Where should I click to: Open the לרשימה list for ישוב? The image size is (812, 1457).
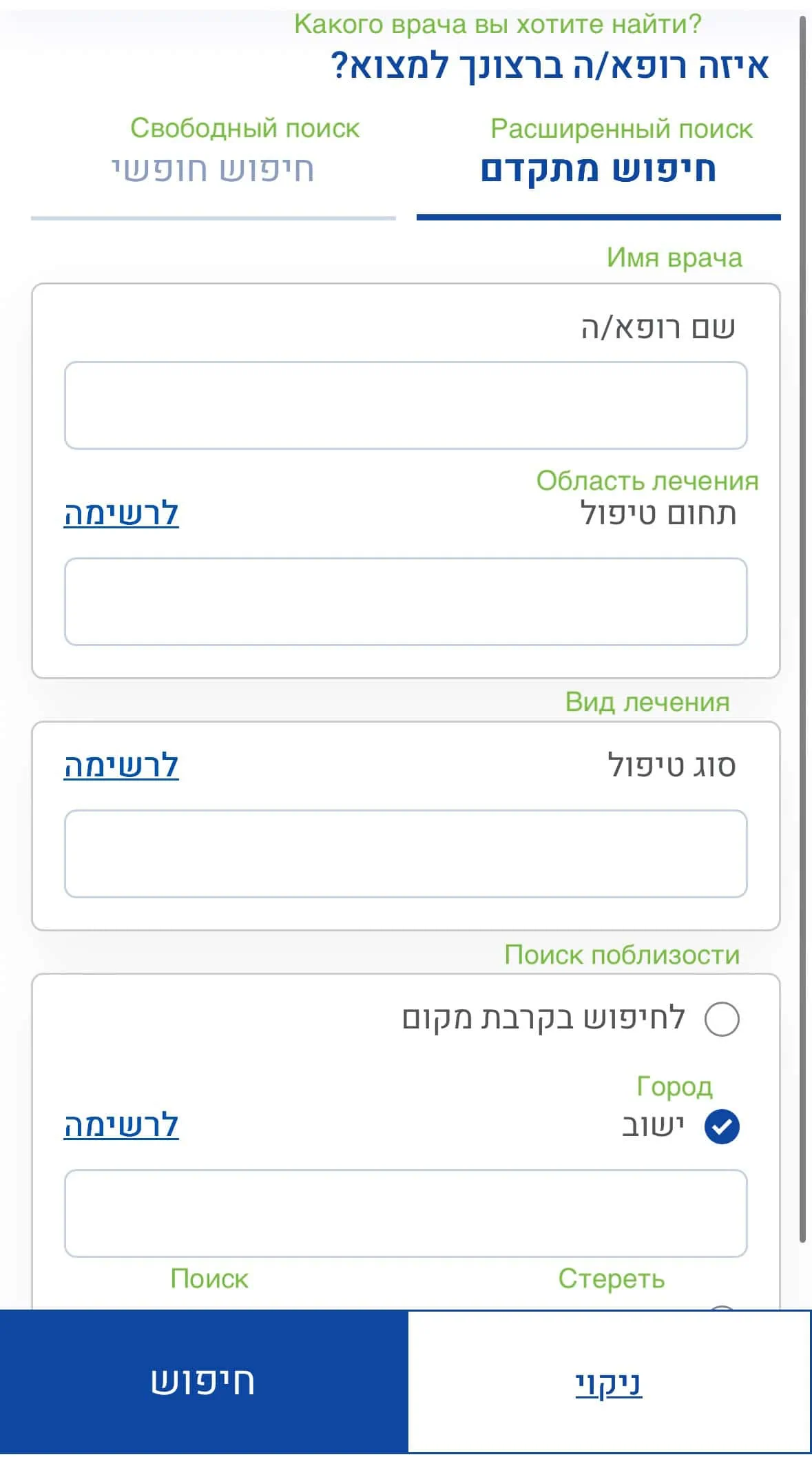(x=121, y=1126)
